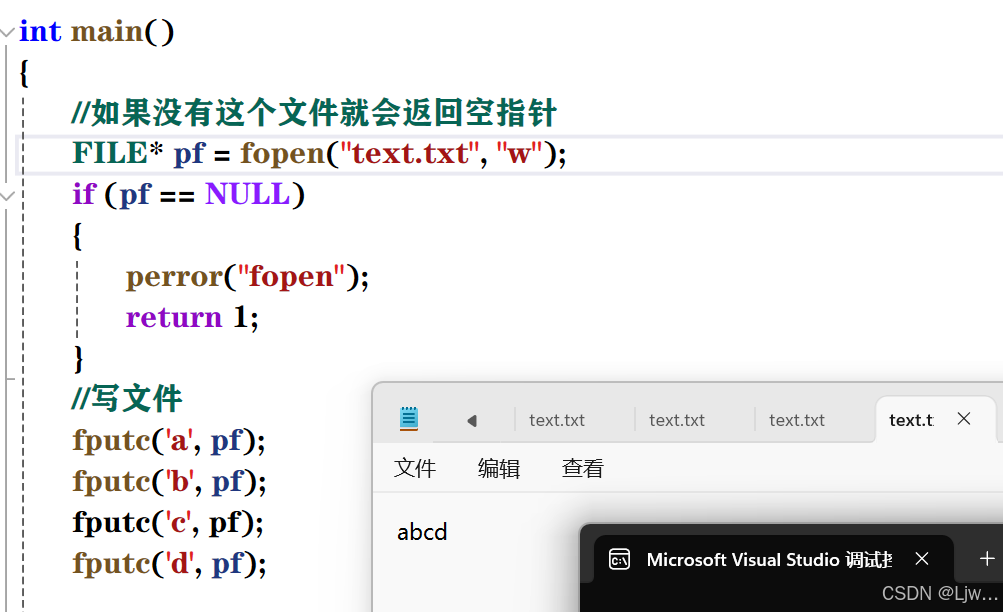Click the return 1; statement
This screenshot has width=1003, height=612.
pos(193,318)
